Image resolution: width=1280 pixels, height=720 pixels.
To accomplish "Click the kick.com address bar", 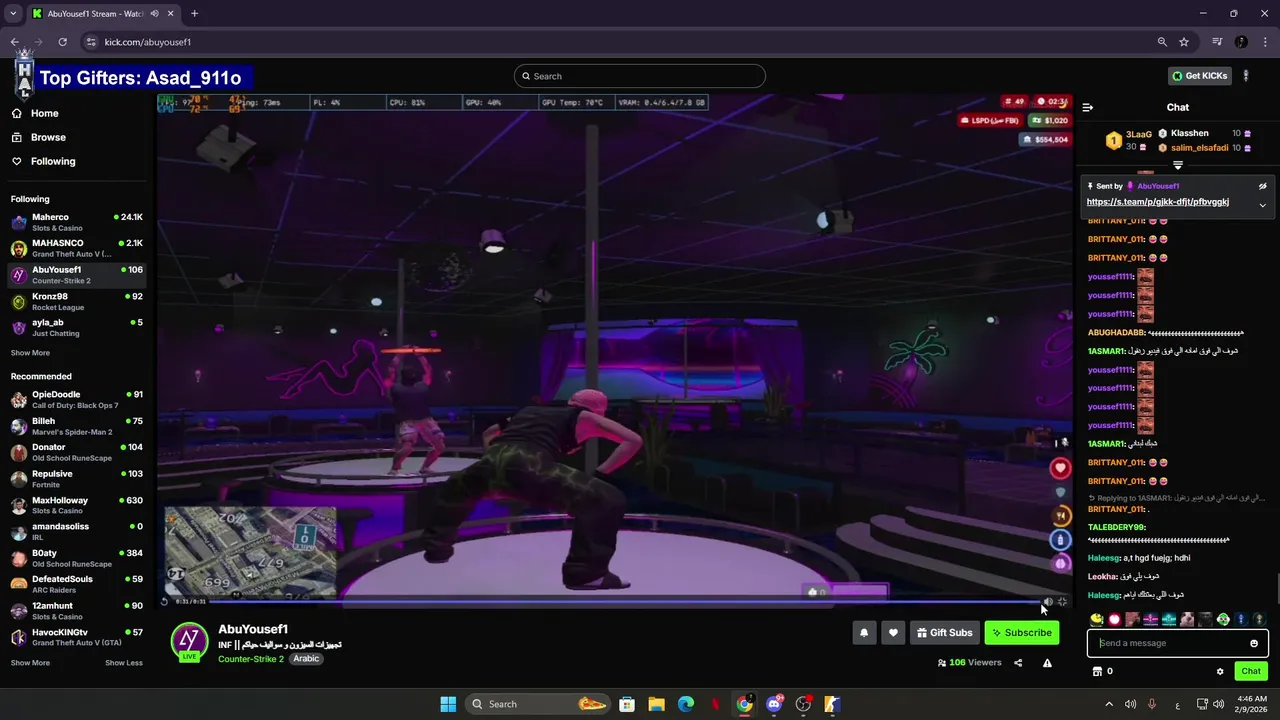I will [620, 42].
